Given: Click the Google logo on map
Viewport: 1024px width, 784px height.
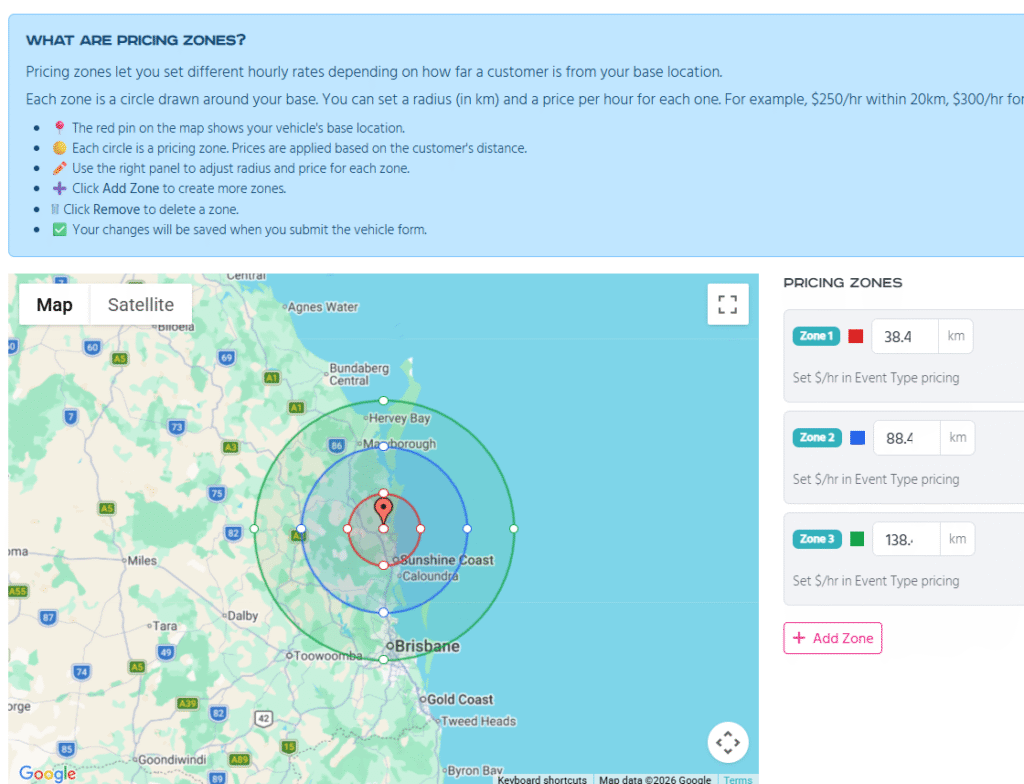Looking at the screenshot, I should (x=47, y=773).
